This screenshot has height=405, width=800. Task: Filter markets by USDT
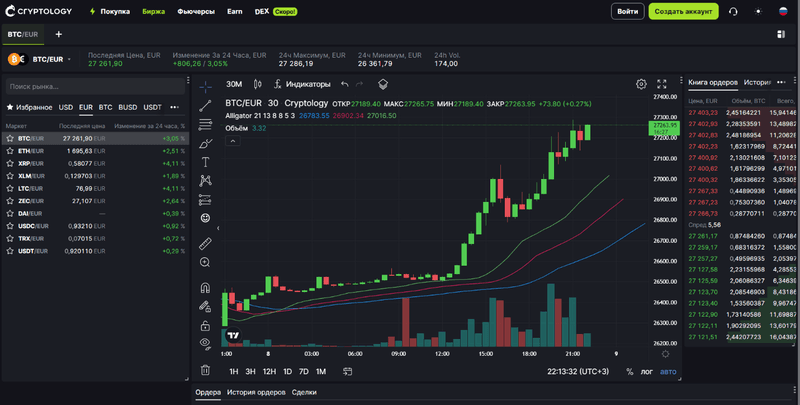[153, 107]
